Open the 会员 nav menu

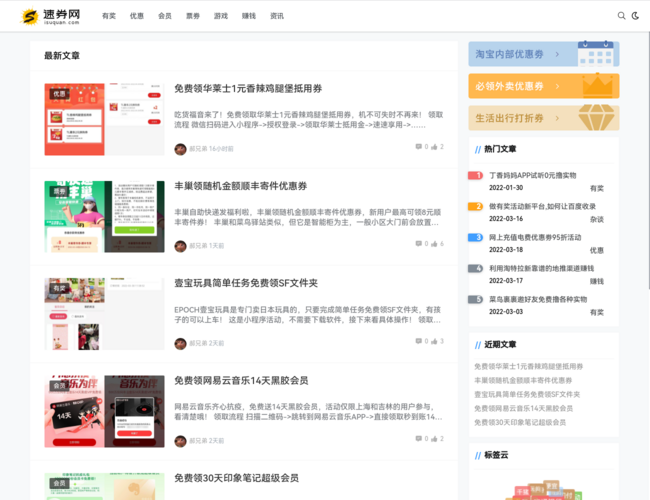click(x=165, y=16)
